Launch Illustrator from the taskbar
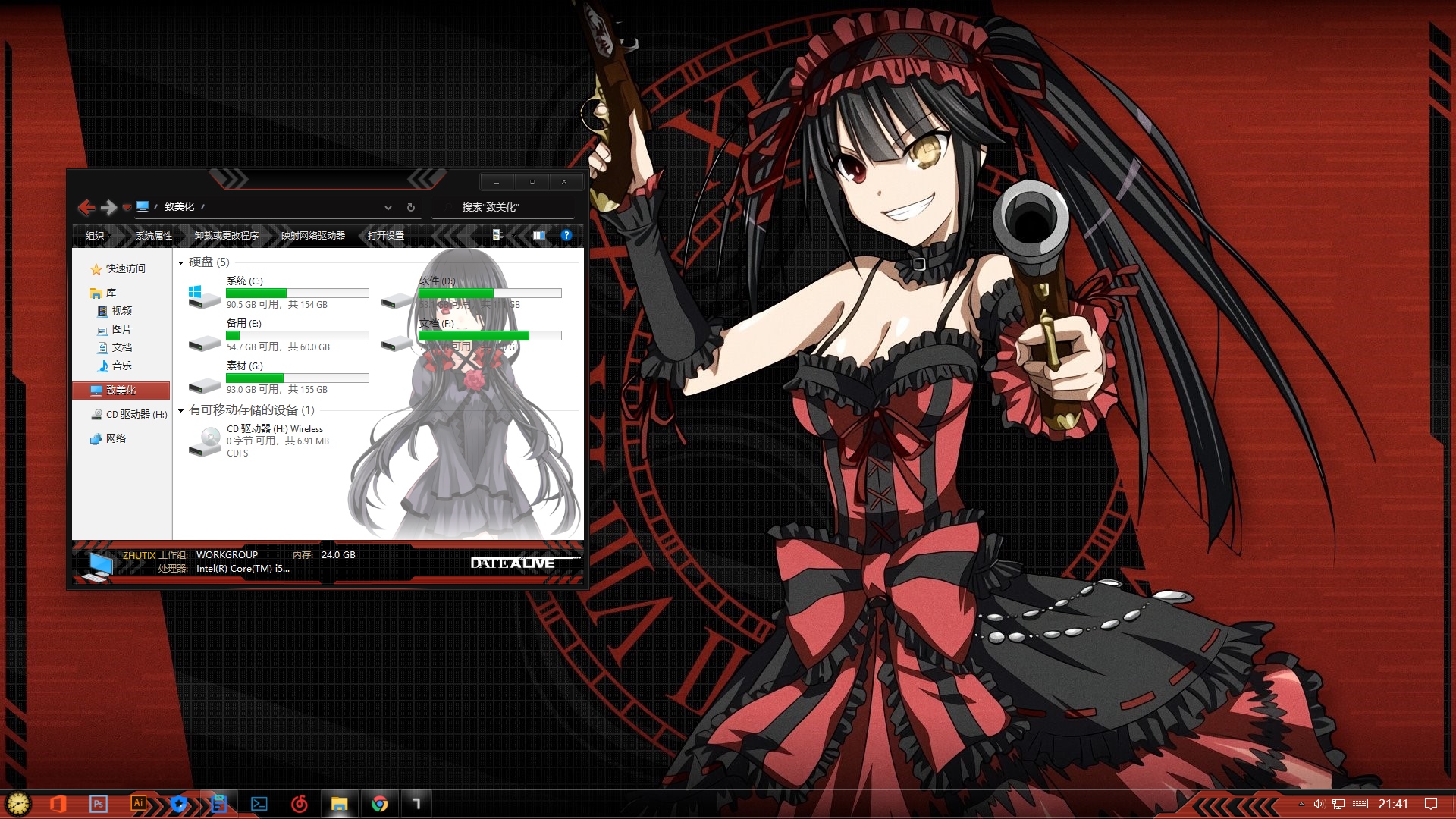Image resolution: width=1456 pixels, height=819 pixels. (x=139, y=803)
